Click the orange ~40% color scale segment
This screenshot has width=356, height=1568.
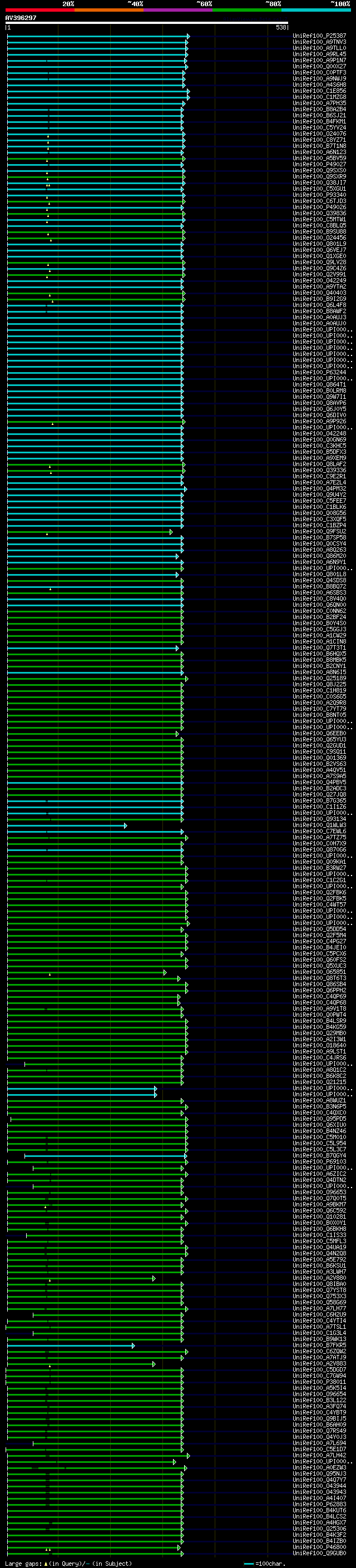point(109,10)
